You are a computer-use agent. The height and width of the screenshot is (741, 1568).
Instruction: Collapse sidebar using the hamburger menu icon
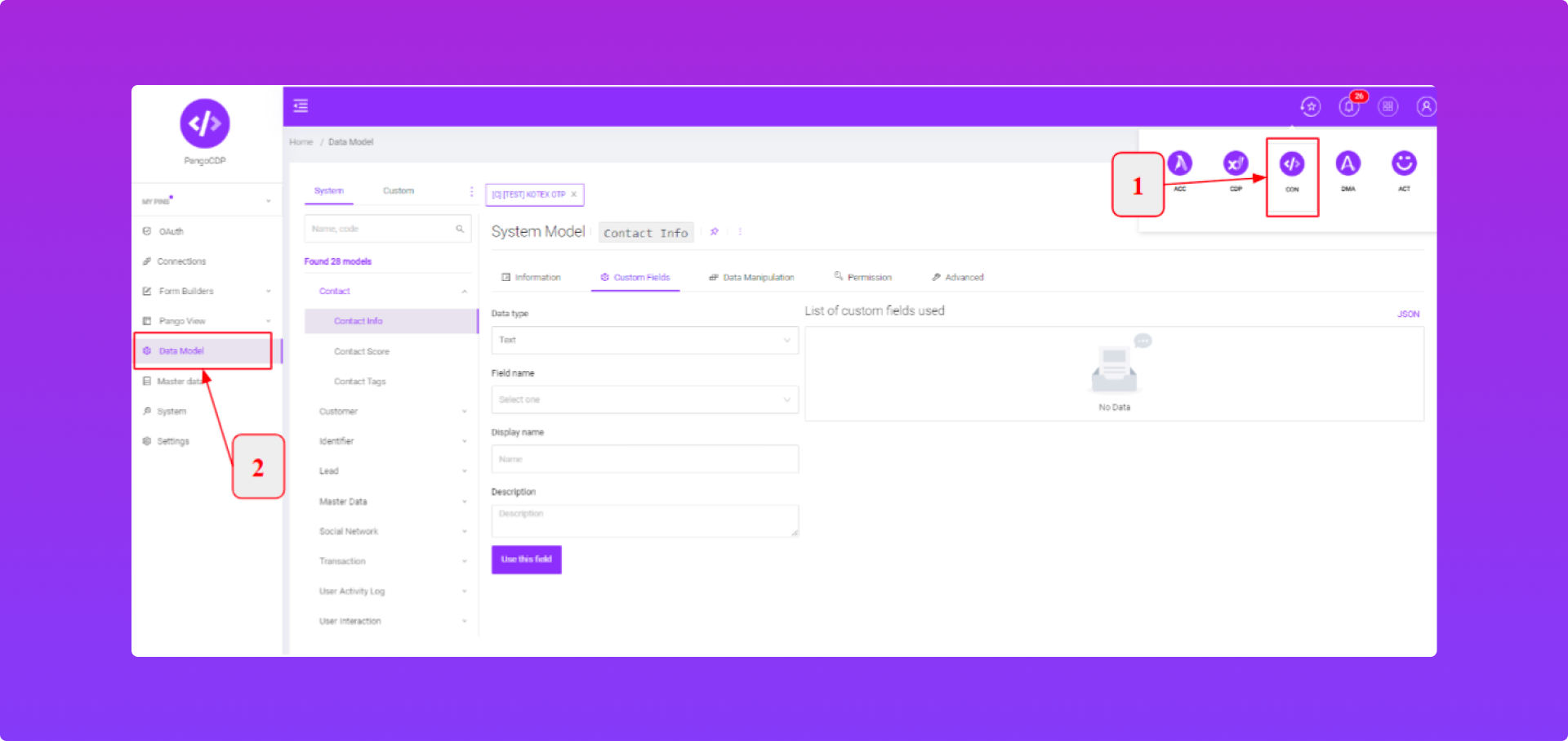(x=301, y=106)
